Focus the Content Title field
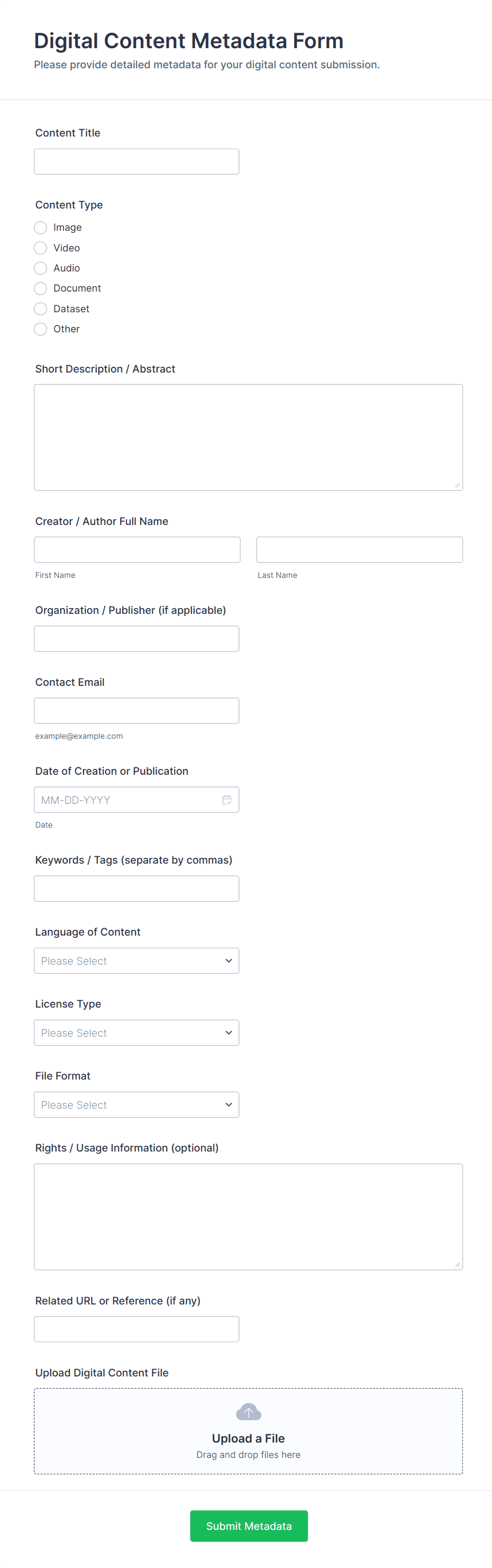This screenshot has height=1568, width=492. 136,161
